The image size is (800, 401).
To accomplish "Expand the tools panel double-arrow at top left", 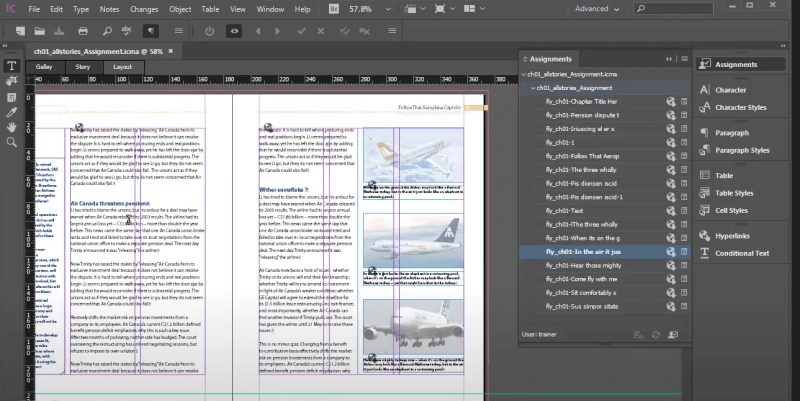I will click(x=6, y=46).
